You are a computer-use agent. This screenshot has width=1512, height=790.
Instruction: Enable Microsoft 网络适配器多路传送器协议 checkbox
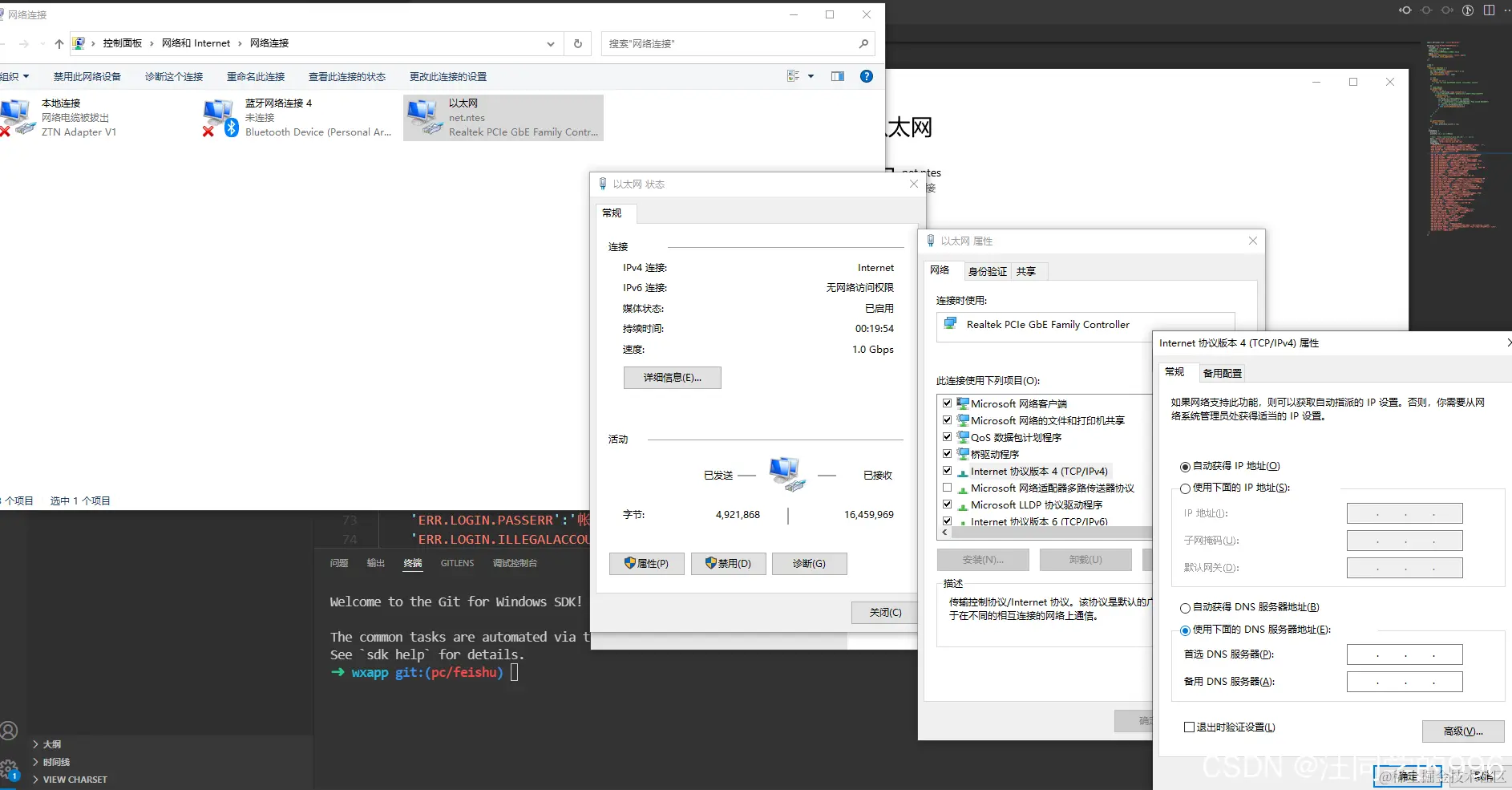tap(948, 488)
